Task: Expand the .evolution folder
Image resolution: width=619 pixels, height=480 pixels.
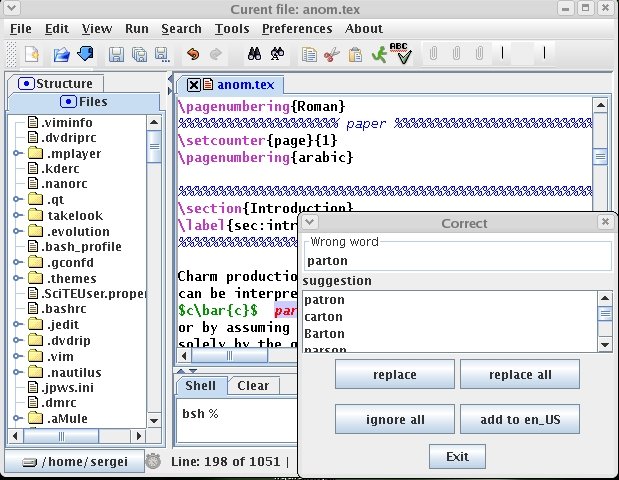Action: click(x=17, y=231)
